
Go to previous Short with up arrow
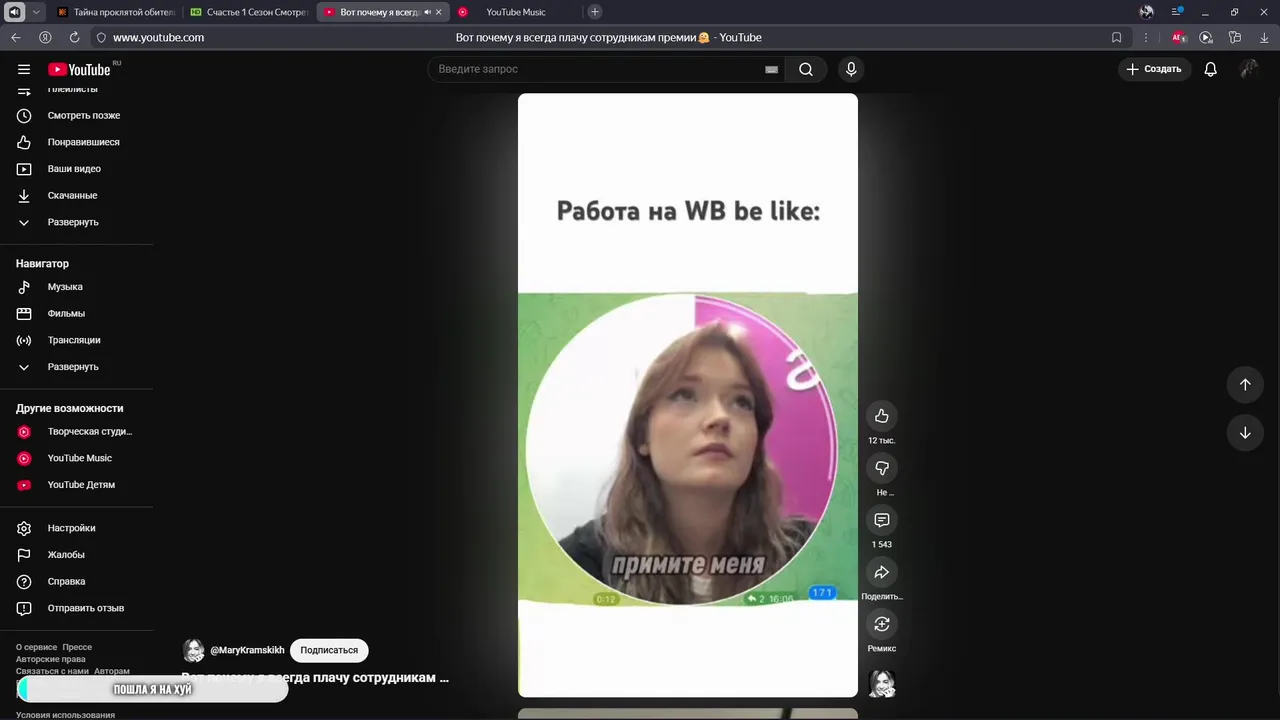(x=1245, y=384)
